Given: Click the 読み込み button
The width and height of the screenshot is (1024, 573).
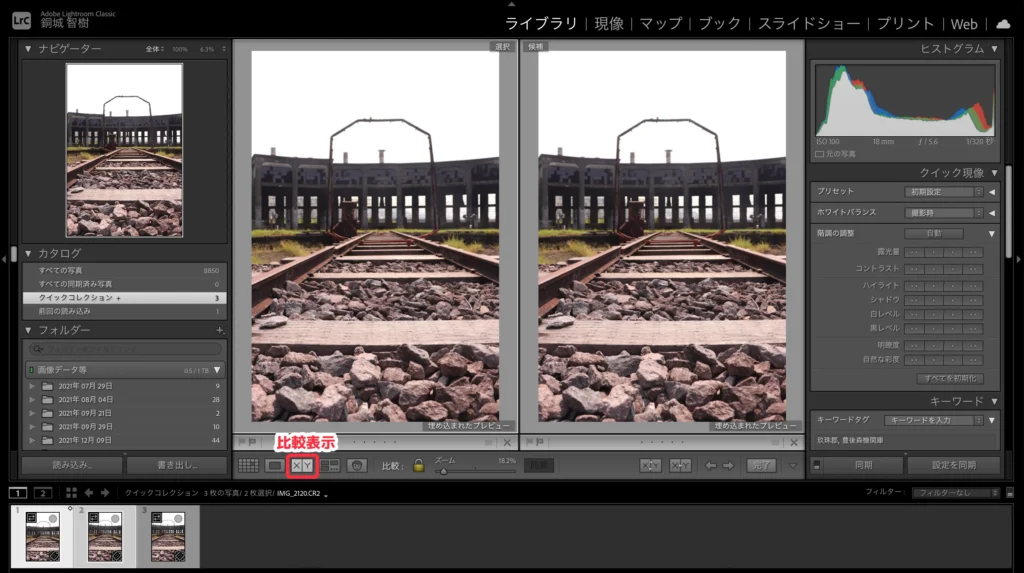Looking at the screenshot, I should [72, 465].
